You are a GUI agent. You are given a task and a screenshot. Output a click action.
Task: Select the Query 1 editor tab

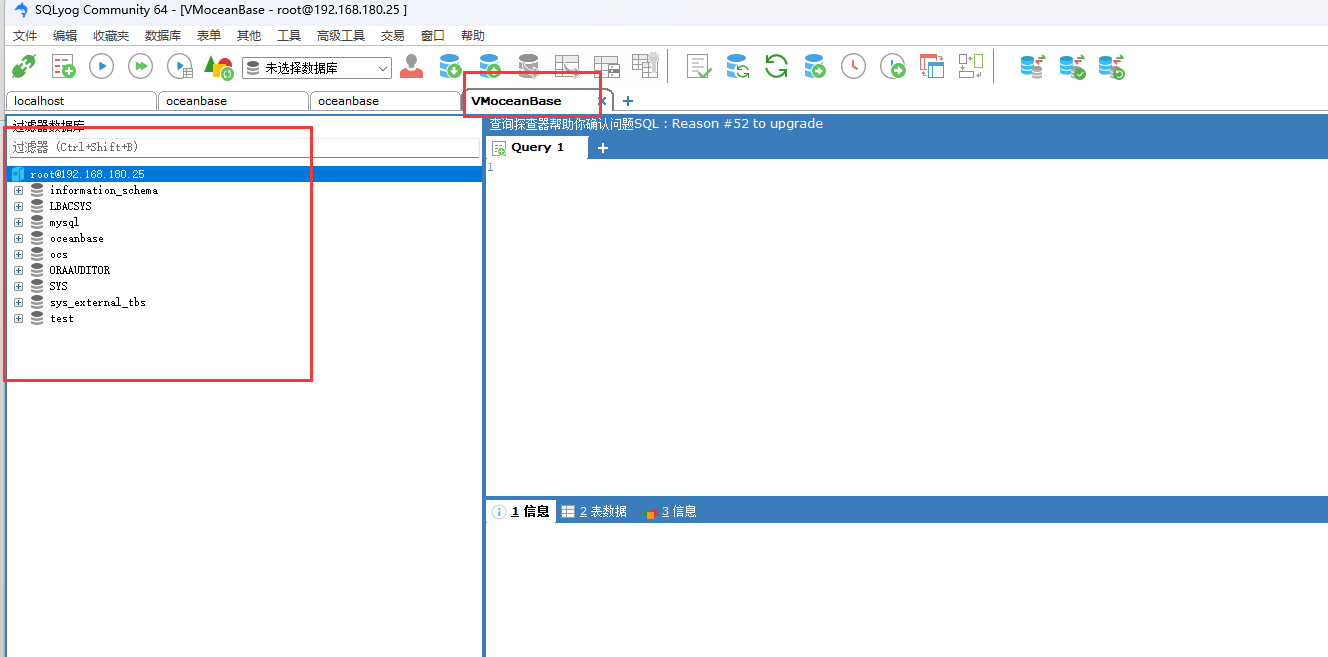click(537, 147)
